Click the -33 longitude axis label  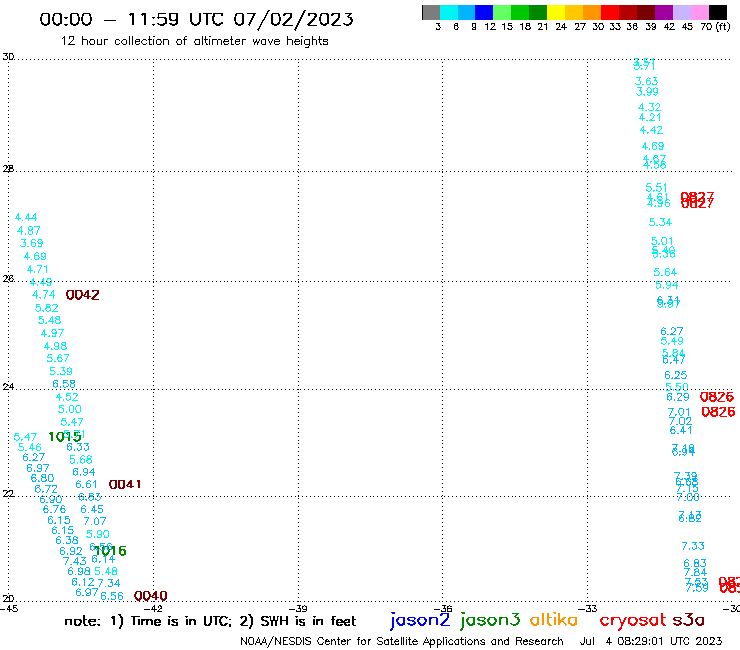(588, 608)
